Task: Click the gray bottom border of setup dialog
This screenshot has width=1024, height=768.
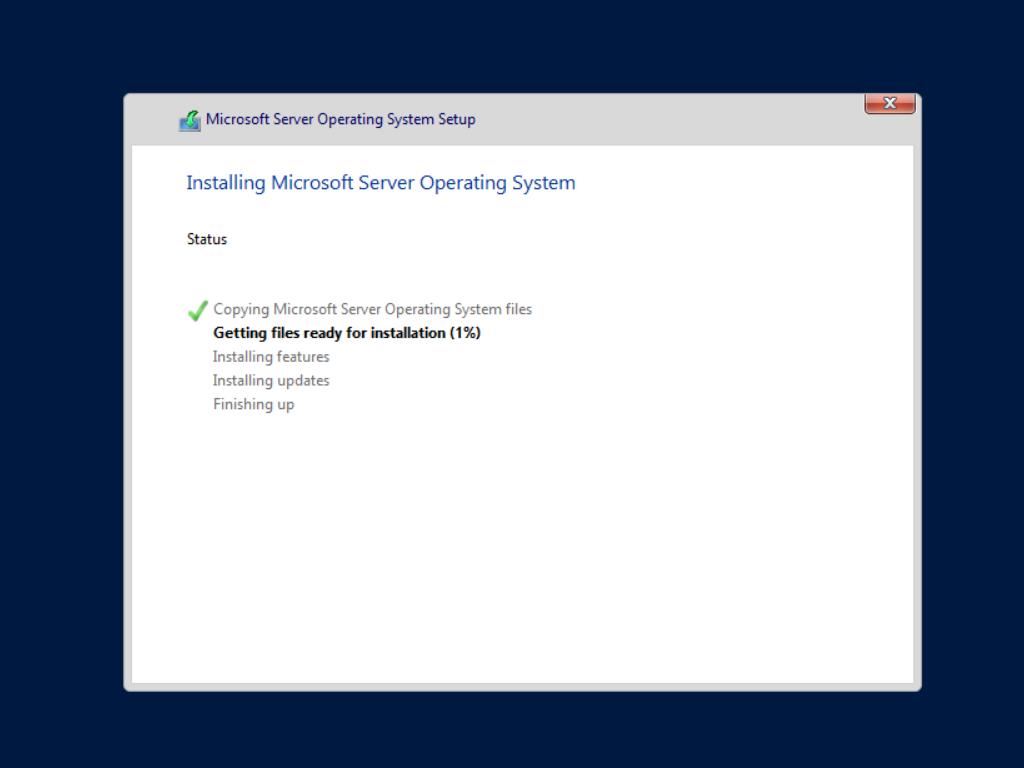Action: point(520,687)
